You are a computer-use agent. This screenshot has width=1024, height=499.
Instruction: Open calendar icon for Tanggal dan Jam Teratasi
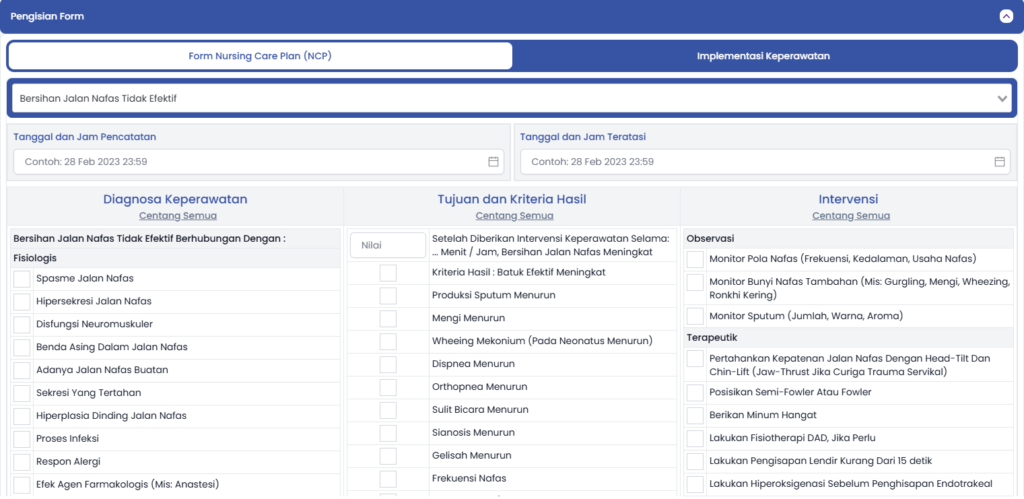[999, 162]
